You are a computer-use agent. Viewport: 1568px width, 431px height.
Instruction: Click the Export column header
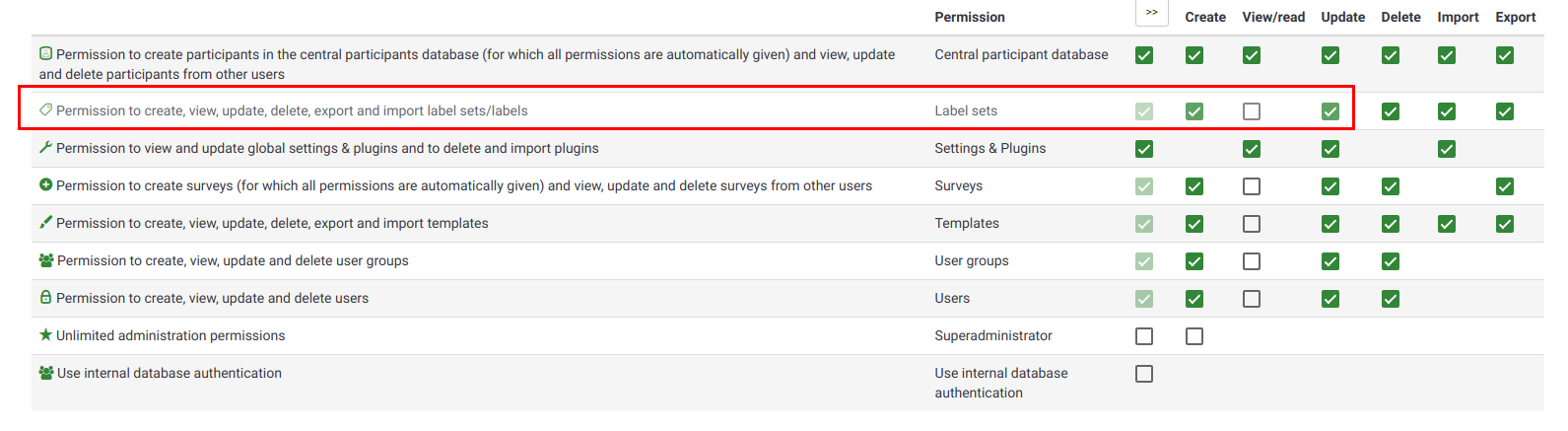(1516, 17)
